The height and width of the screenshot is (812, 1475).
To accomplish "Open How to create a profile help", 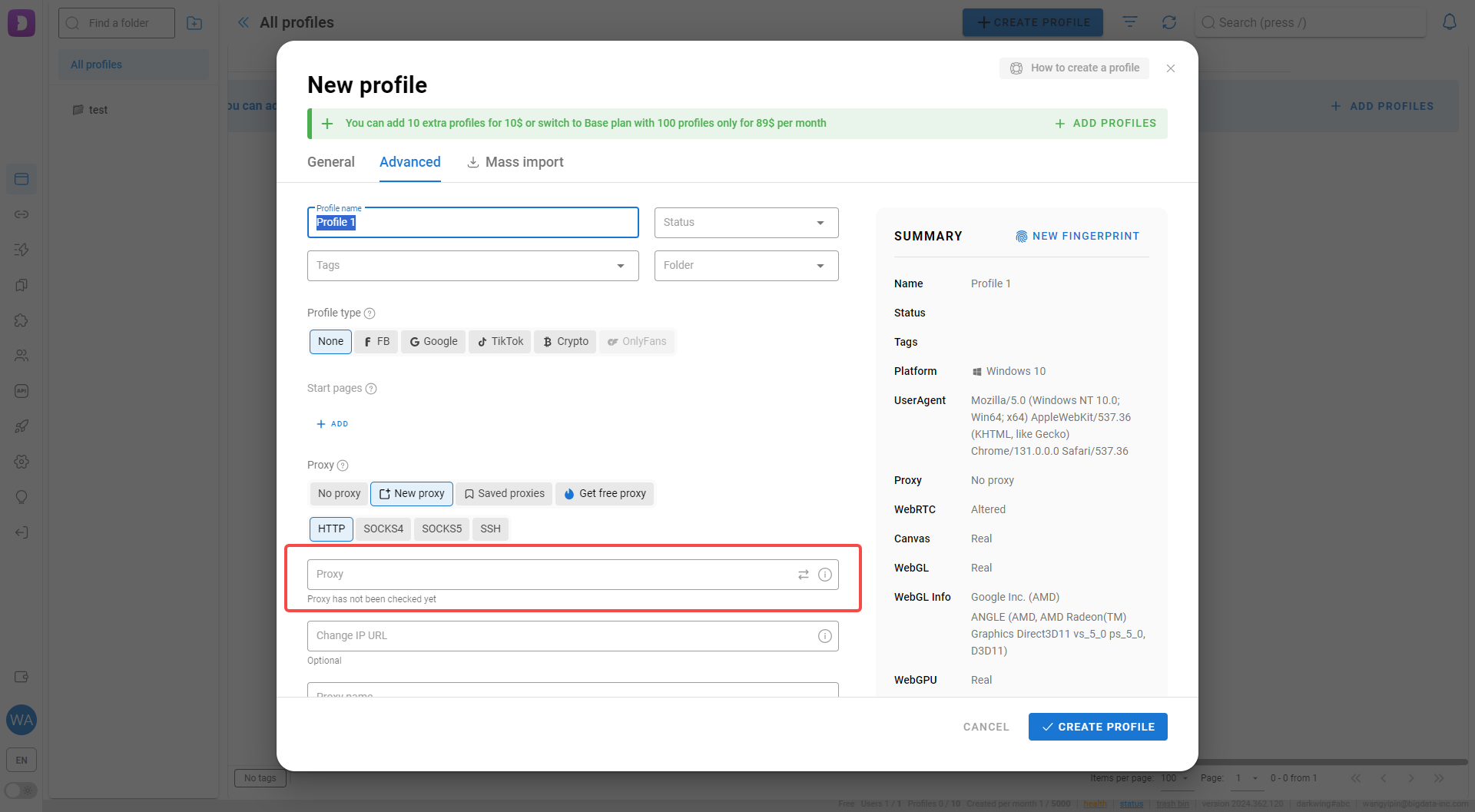I will pyautogui.click(x=1075, y=68).
